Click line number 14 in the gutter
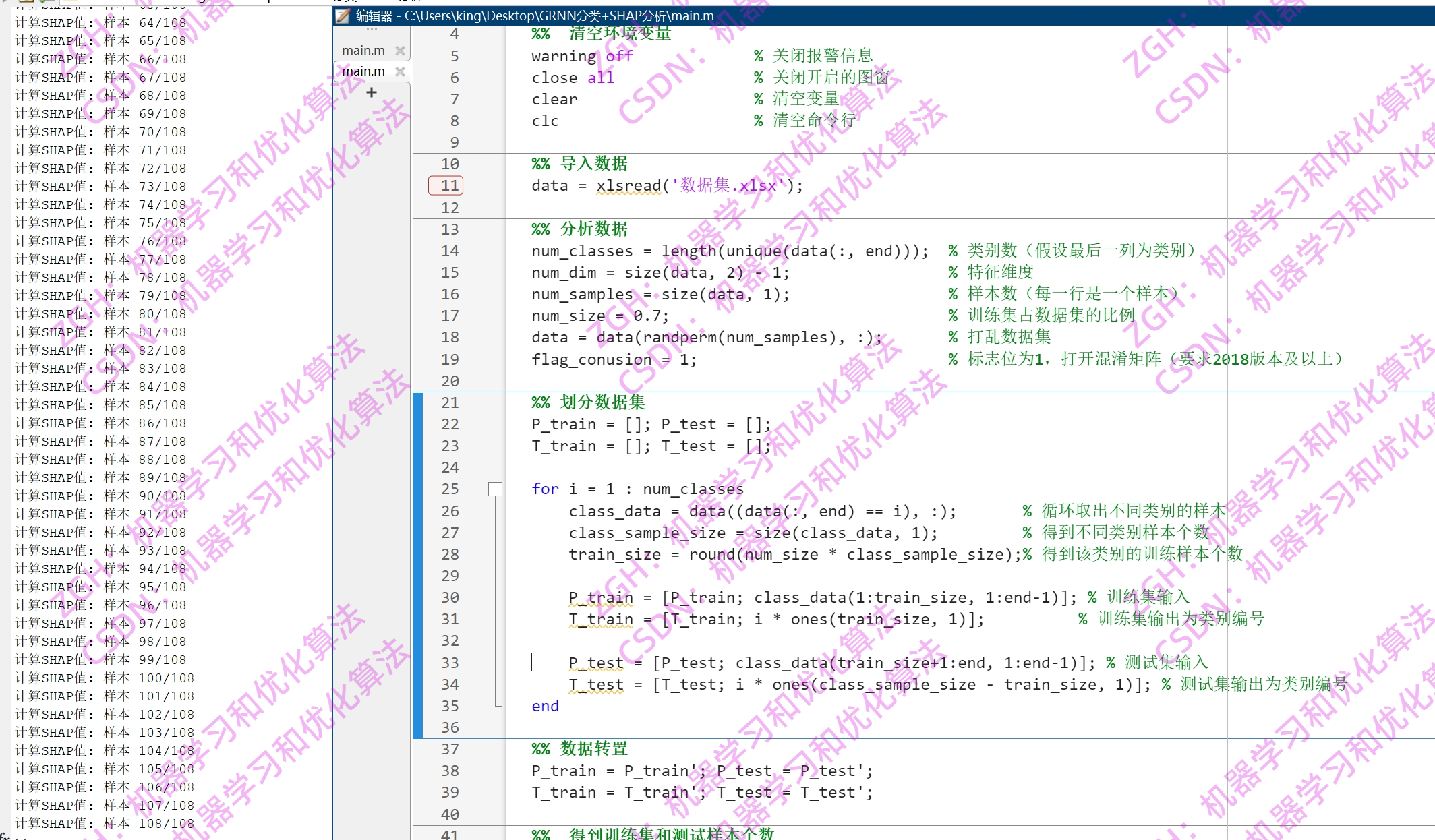Screen dimensions: 1435x840 450,251
